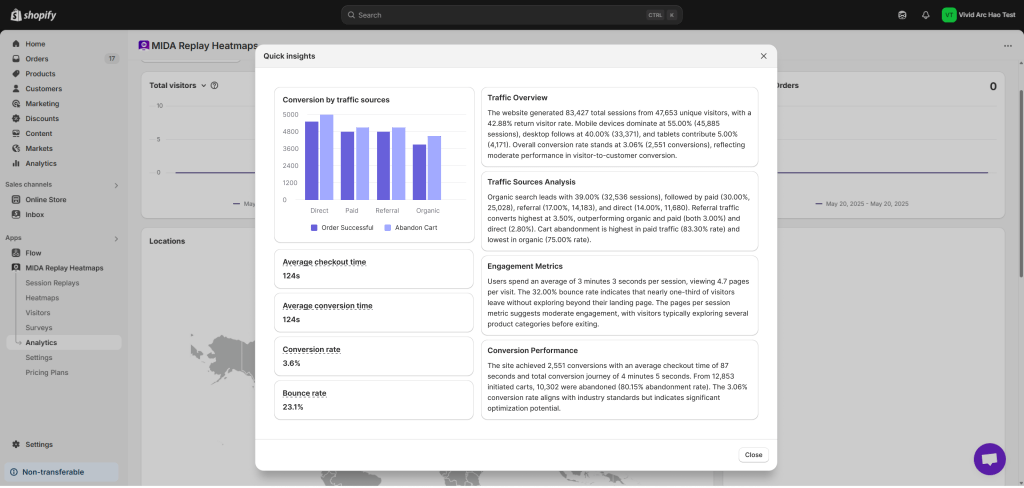Click Conversion rate label
Viewport: 1024px width, 488px height.
311,350
